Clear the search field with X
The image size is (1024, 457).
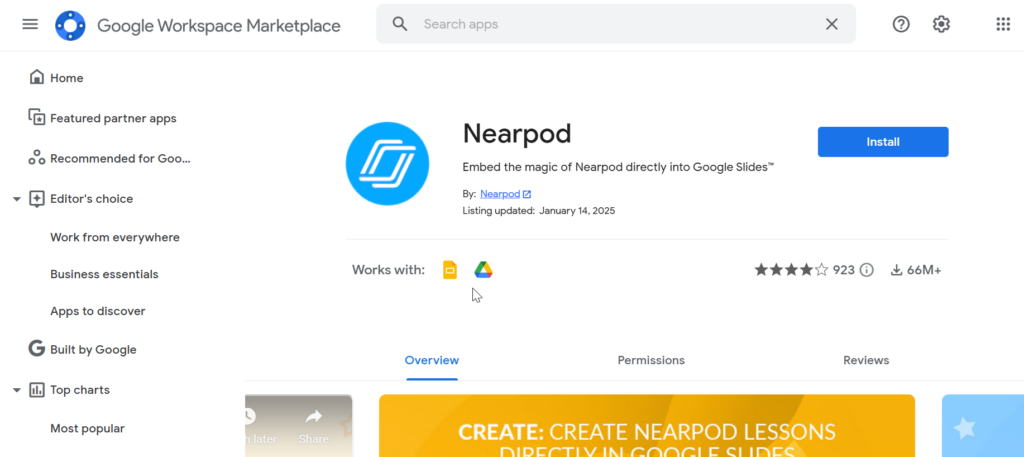coord(831,24)
